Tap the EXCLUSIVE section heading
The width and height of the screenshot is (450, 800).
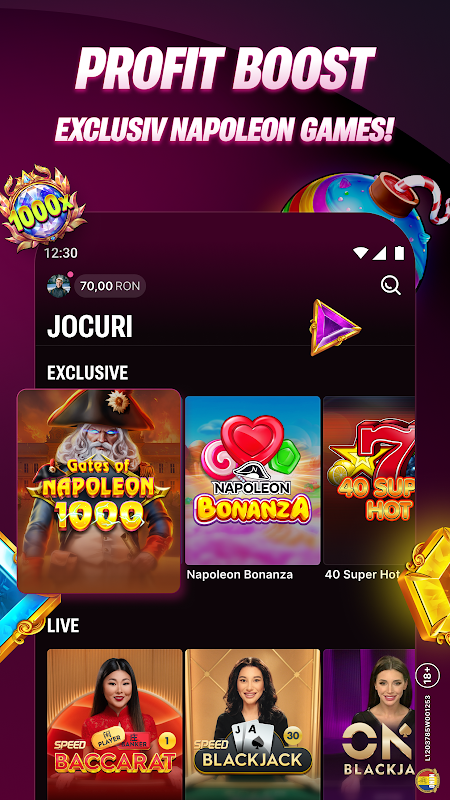pyautogui.click(x=88, y=372)
